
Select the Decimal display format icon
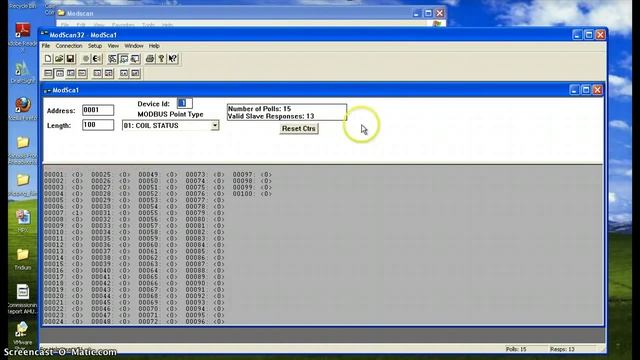(x=60, y=73)
